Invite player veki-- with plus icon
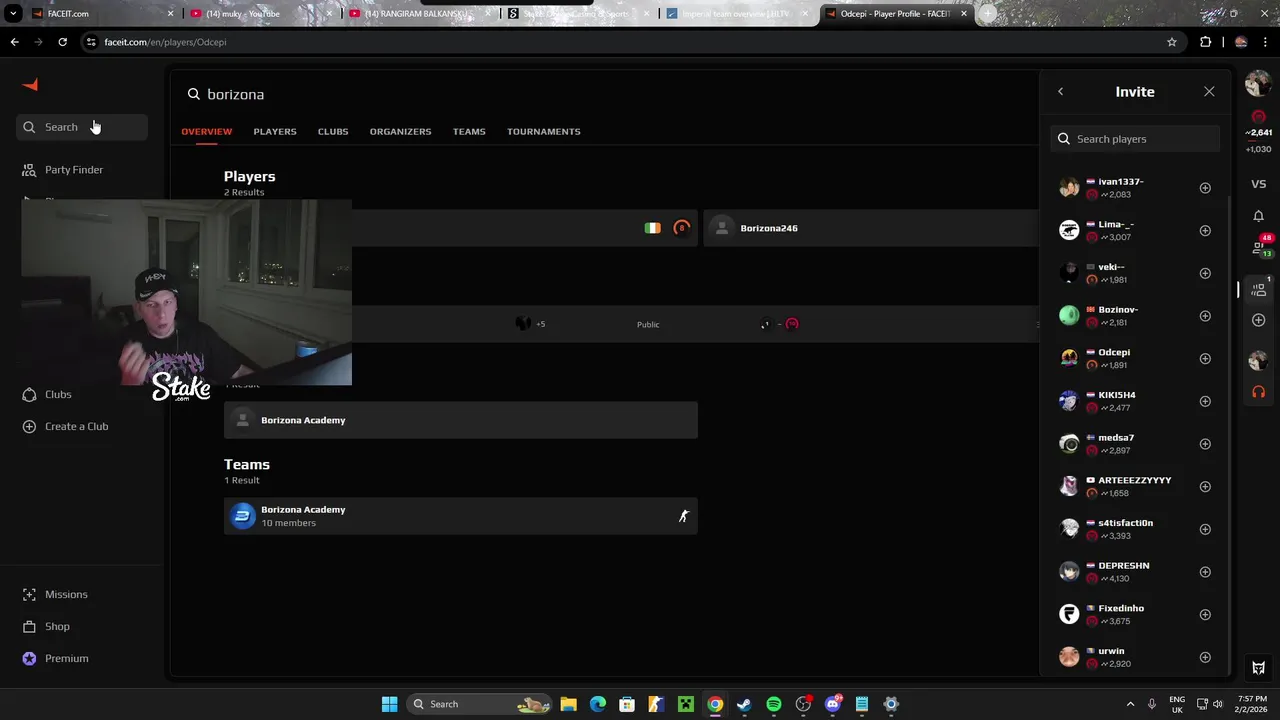 [1205, 273]
